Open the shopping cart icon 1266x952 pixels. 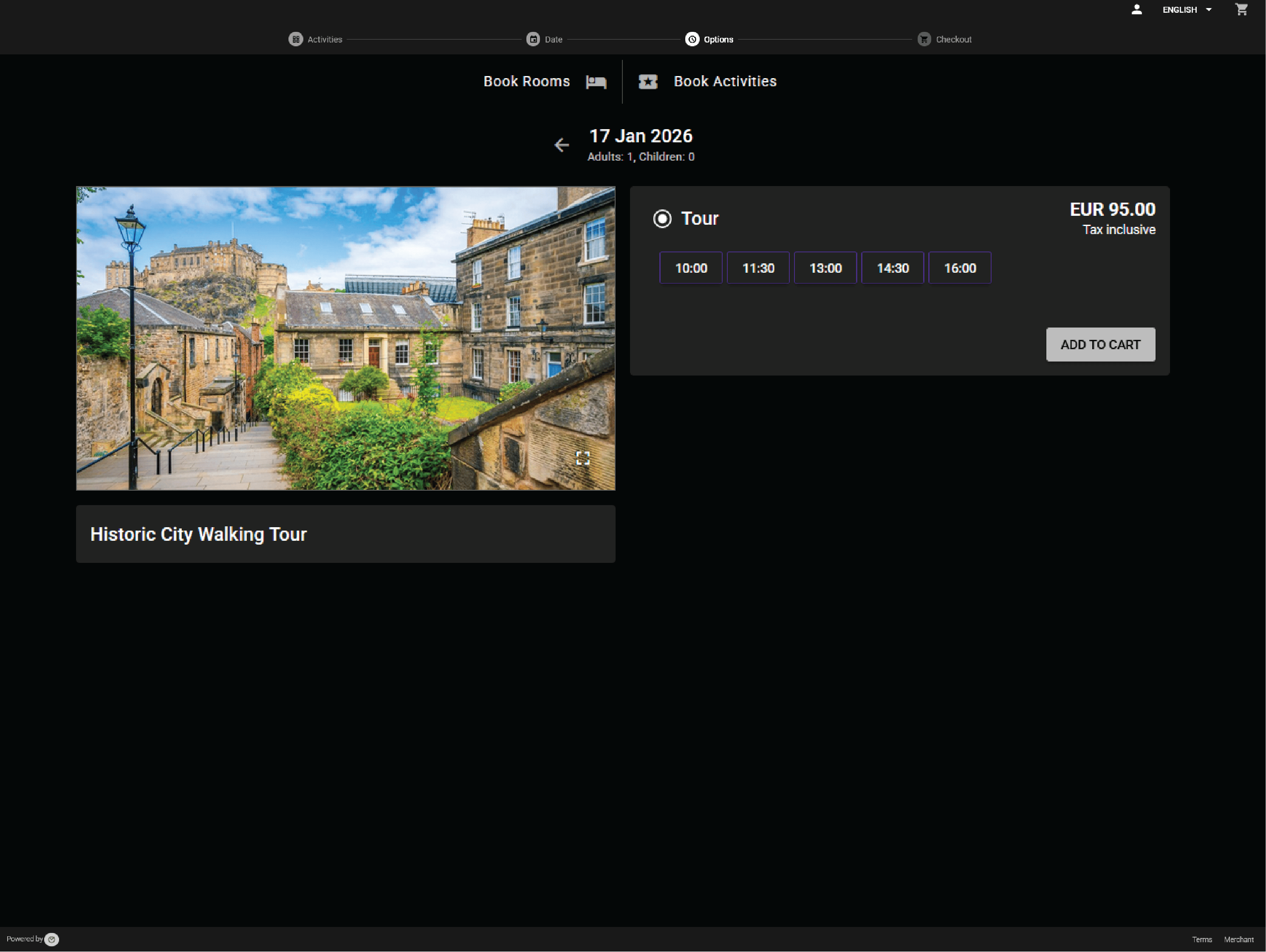1241,10
